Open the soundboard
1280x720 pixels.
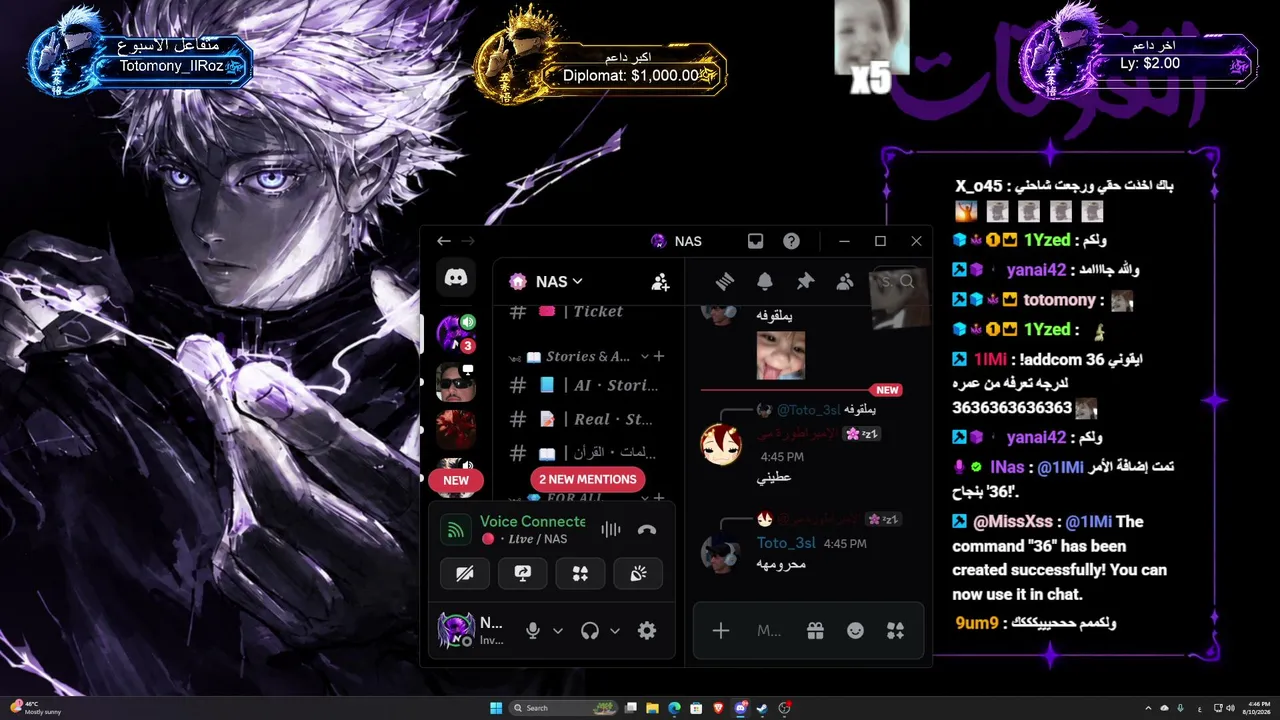638,573
